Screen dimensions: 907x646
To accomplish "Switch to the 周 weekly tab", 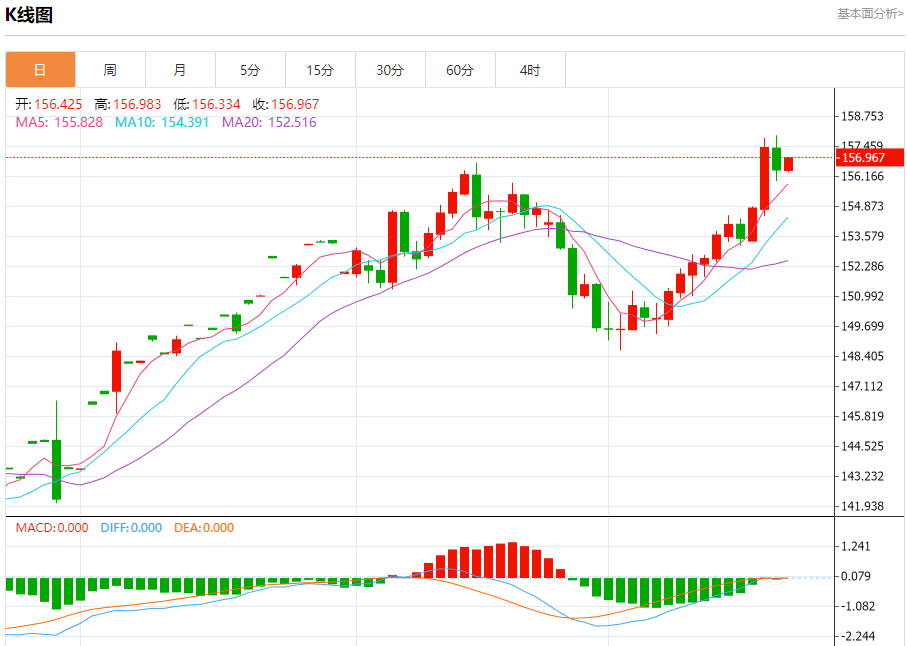I will [110, 70].
